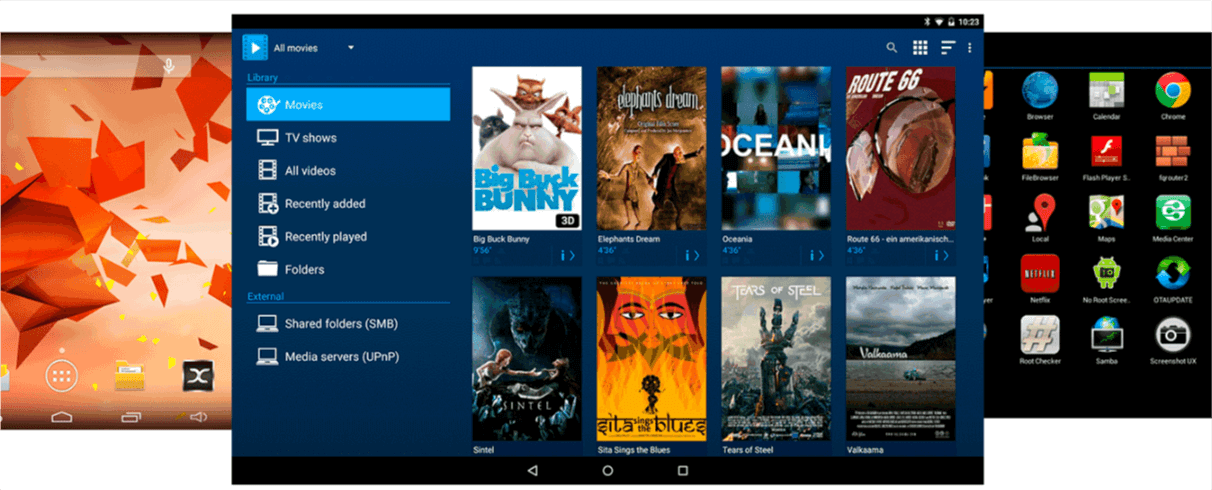Open the Sita Sings the Blues poster
1212x490 pixels.
(x=651, y=359)
